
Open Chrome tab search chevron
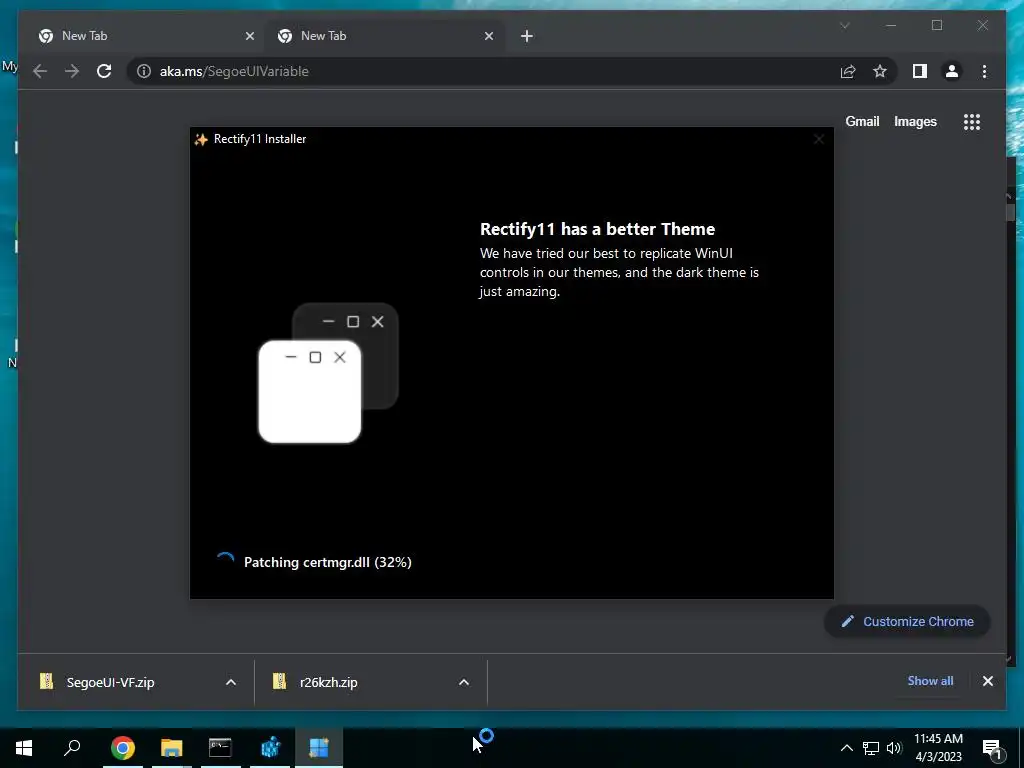(x=844, y=25)
